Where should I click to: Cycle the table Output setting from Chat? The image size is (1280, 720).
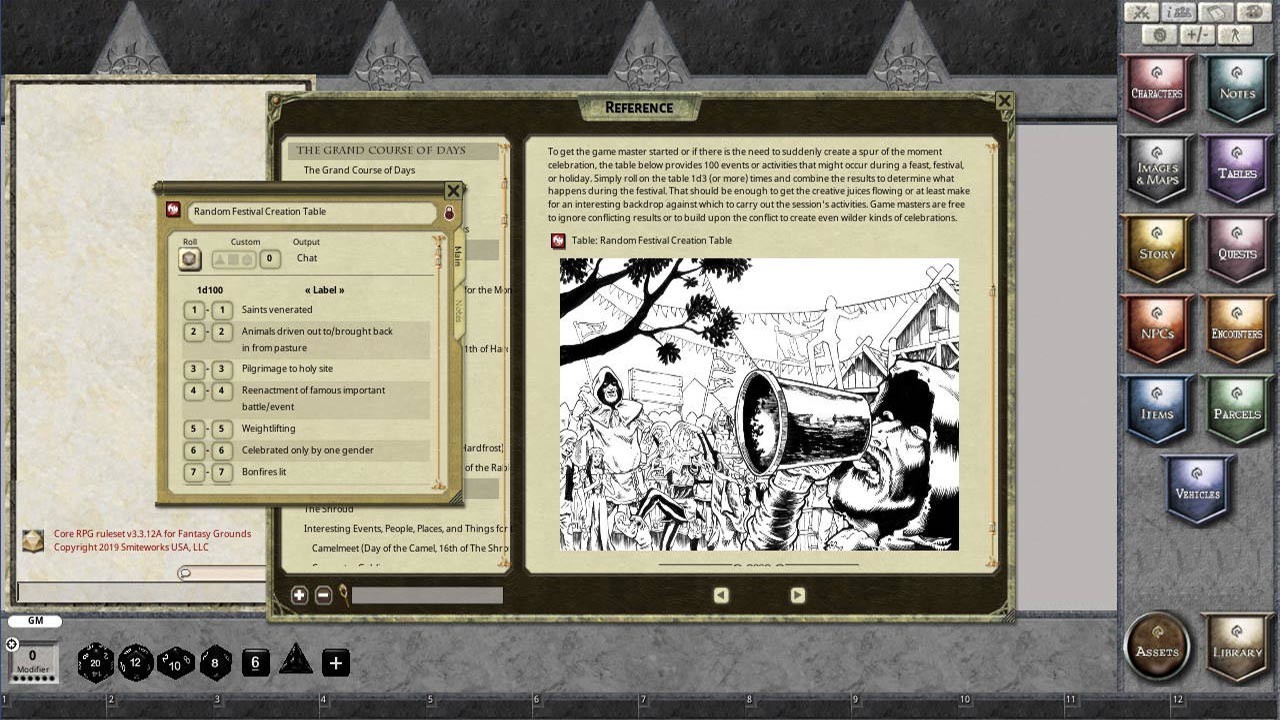pos(306,258)
